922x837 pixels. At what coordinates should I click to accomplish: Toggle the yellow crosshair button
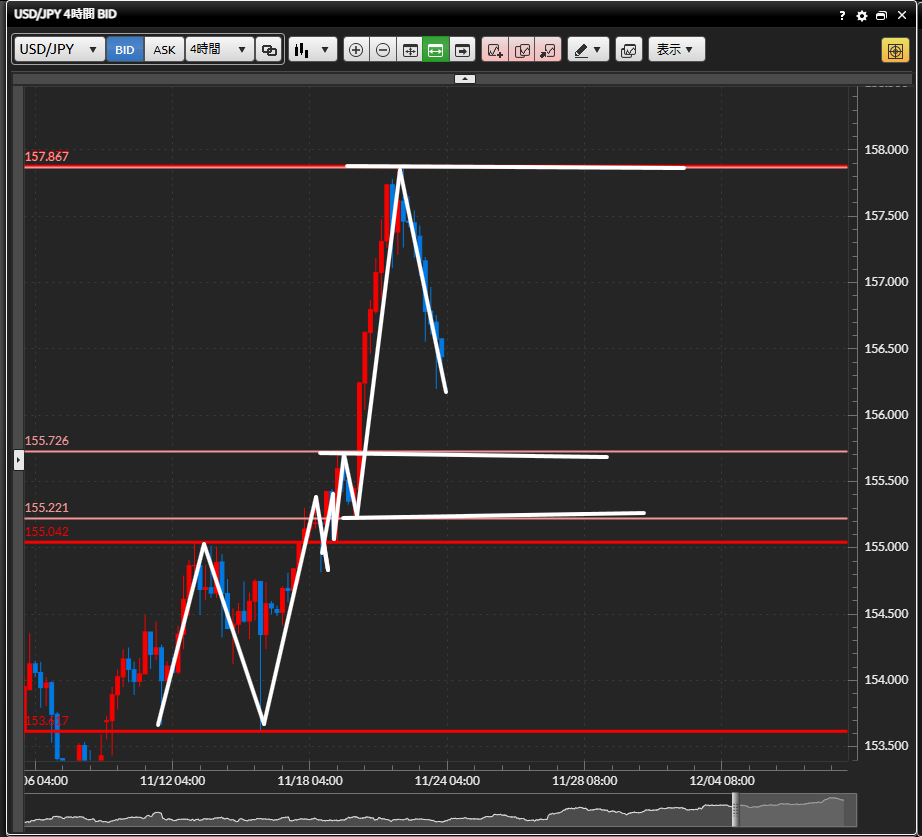click(894, 50)
